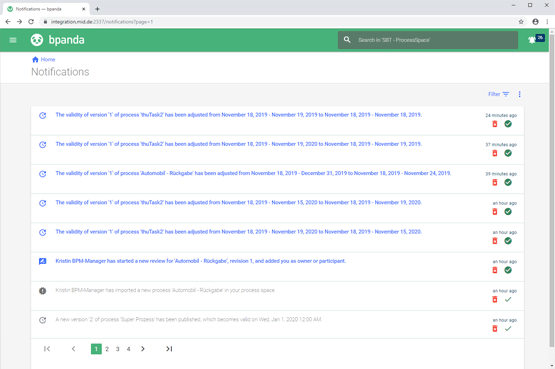The height and width of the screenshot is (369, 555).
Task: Click the browser forward arrow
Action: coord(19,22)
